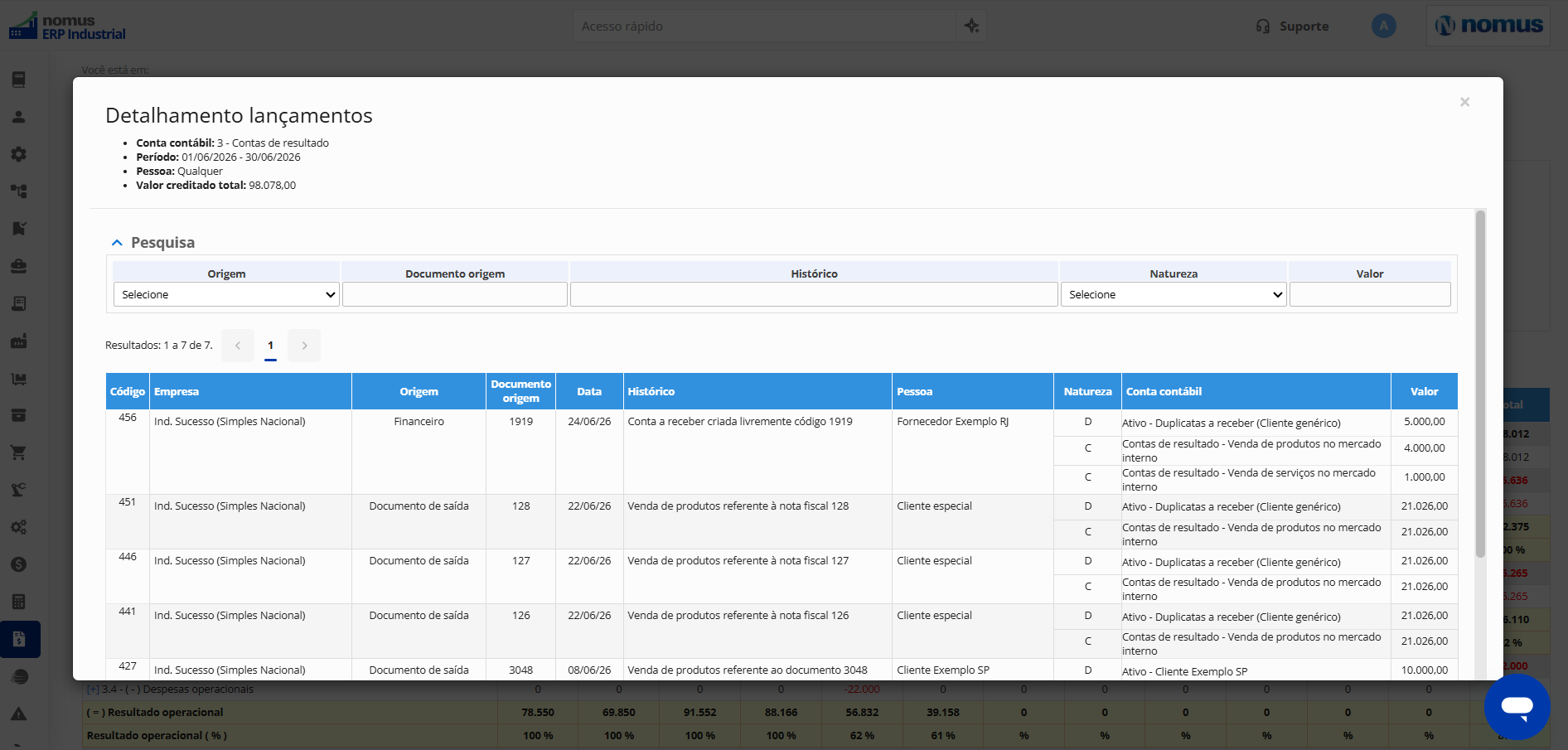
Task: Click the Acesso rápido search field
Action: click(x=764, y=27)
